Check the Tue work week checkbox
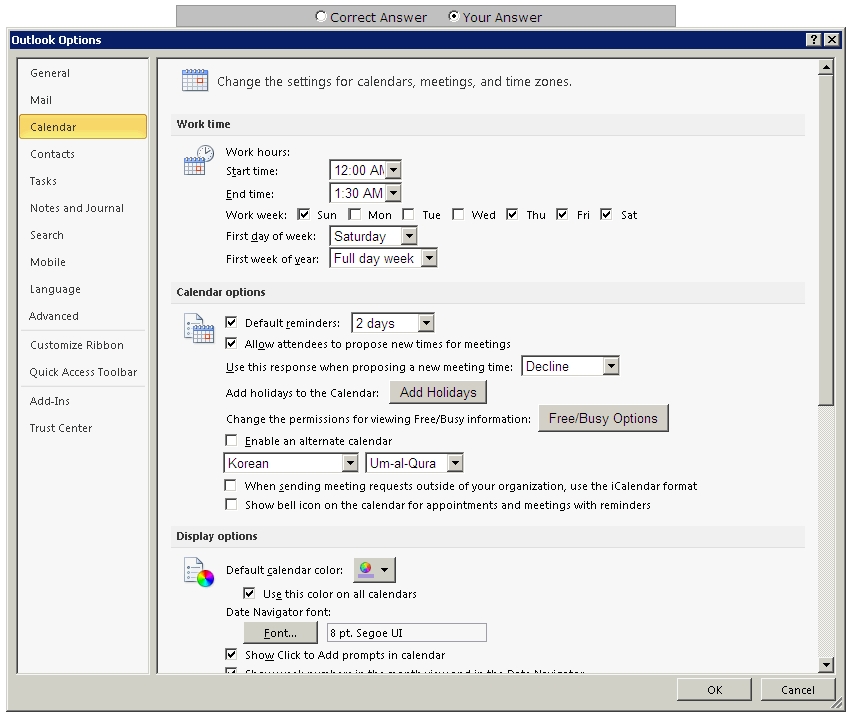 point(408,214)
